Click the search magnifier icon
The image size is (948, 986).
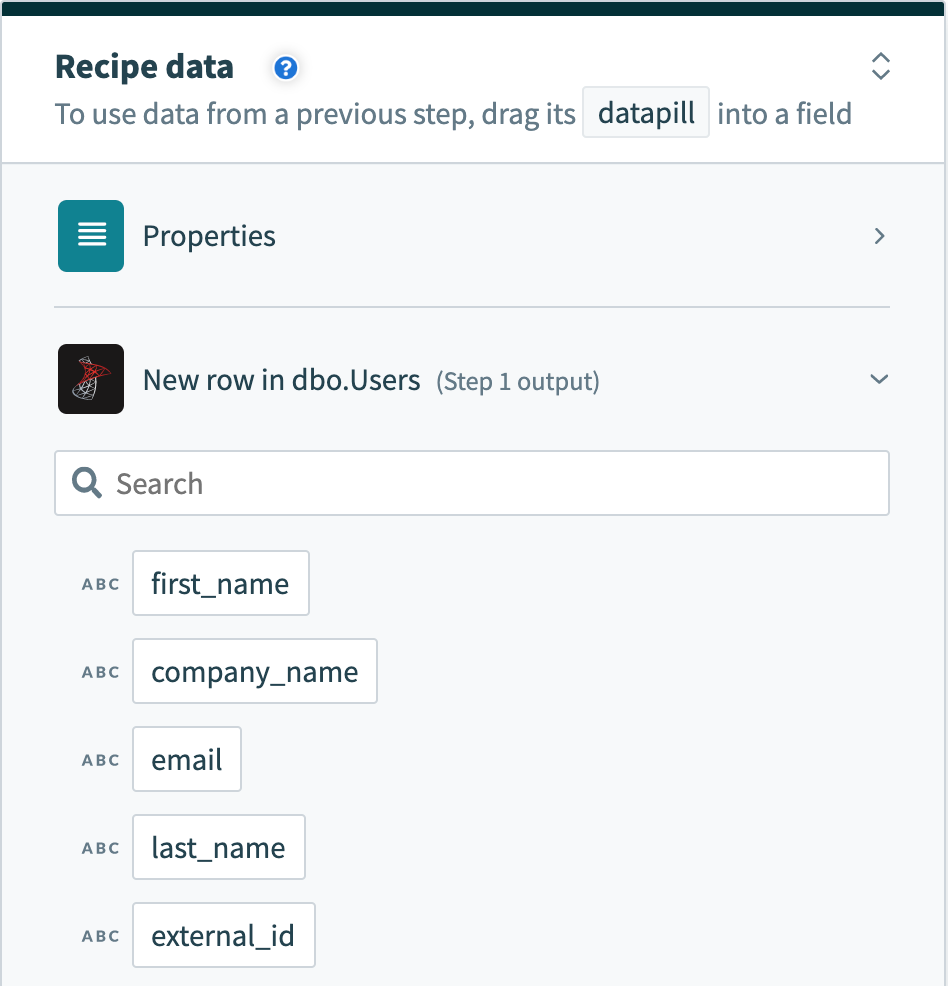(x=88, y=484)
